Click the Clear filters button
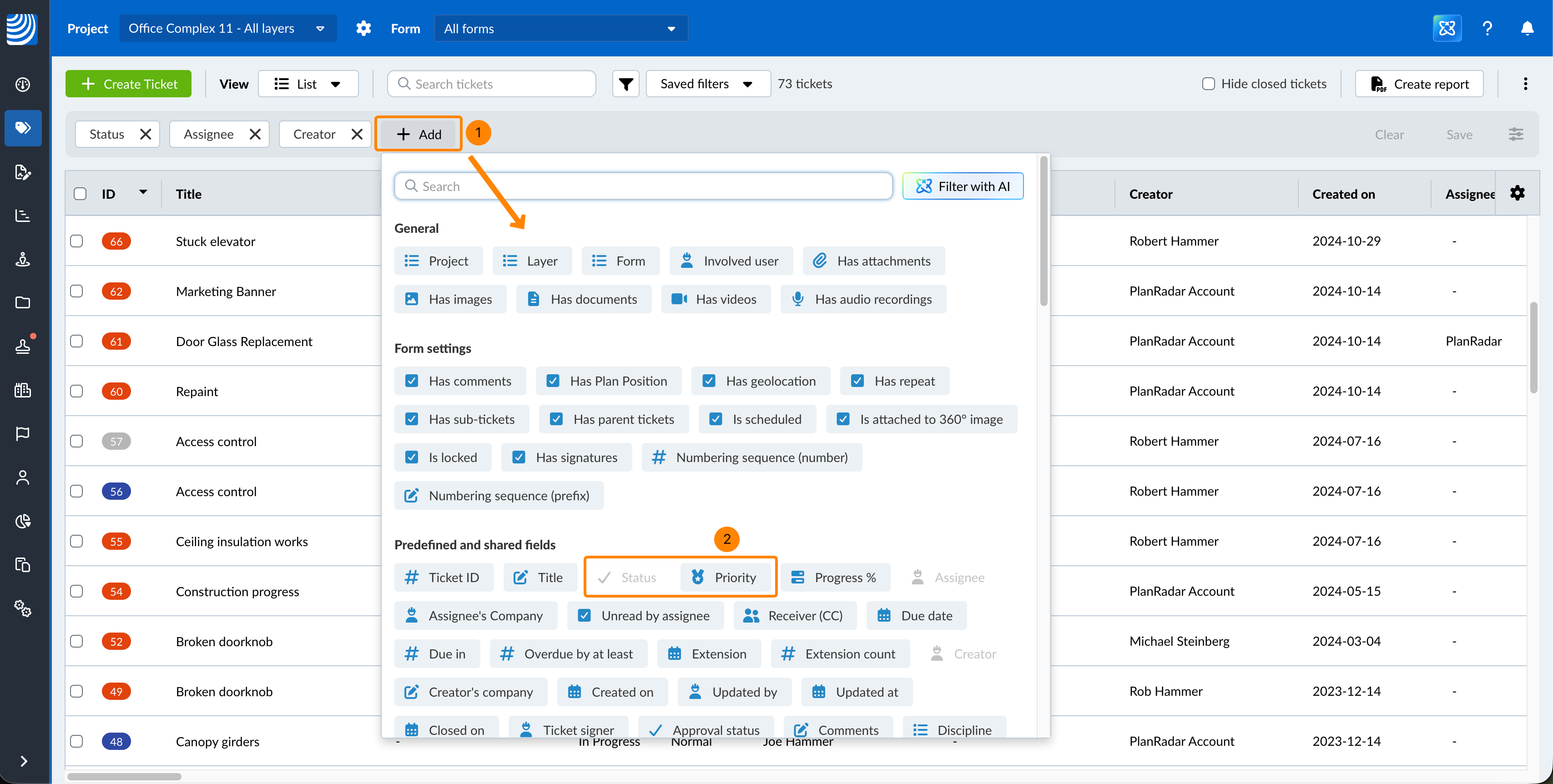The width and height of the screenshot is (1553, 784). coord(1389,135)
